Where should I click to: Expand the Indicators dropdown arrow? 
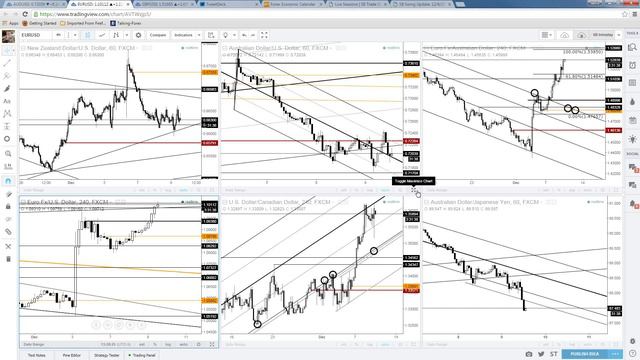click(x=199, y=35)
